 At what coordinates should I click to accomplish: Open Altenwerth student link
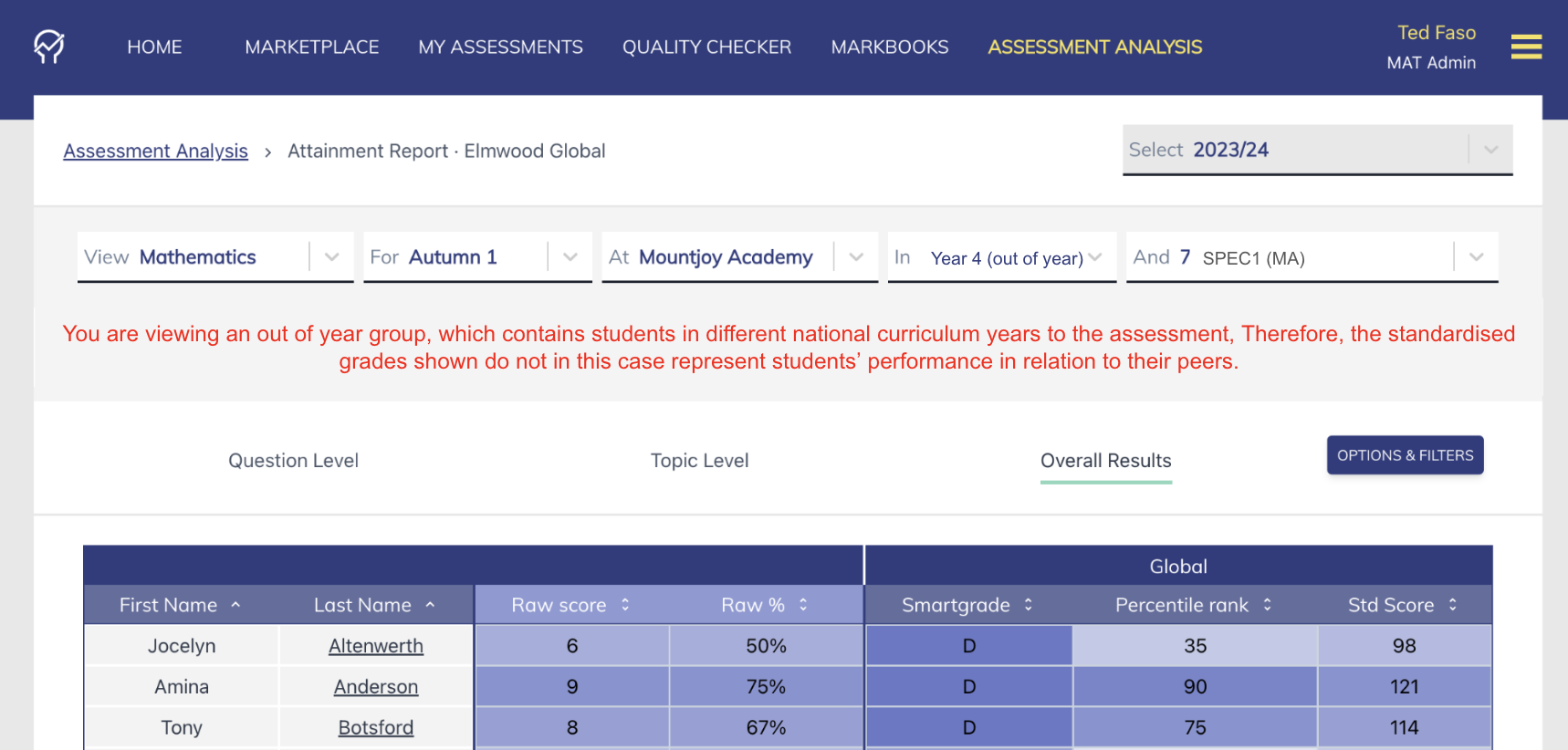point(376,646)
